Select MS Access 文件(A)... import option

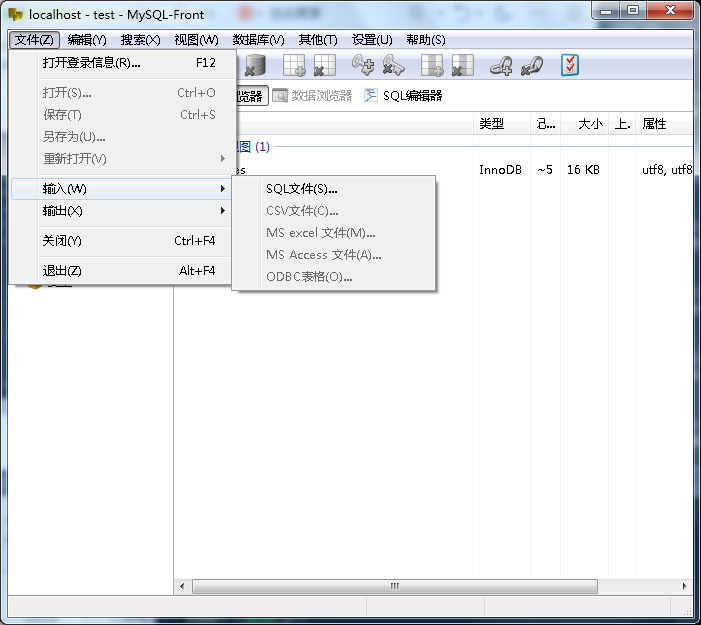pos(334,255)
